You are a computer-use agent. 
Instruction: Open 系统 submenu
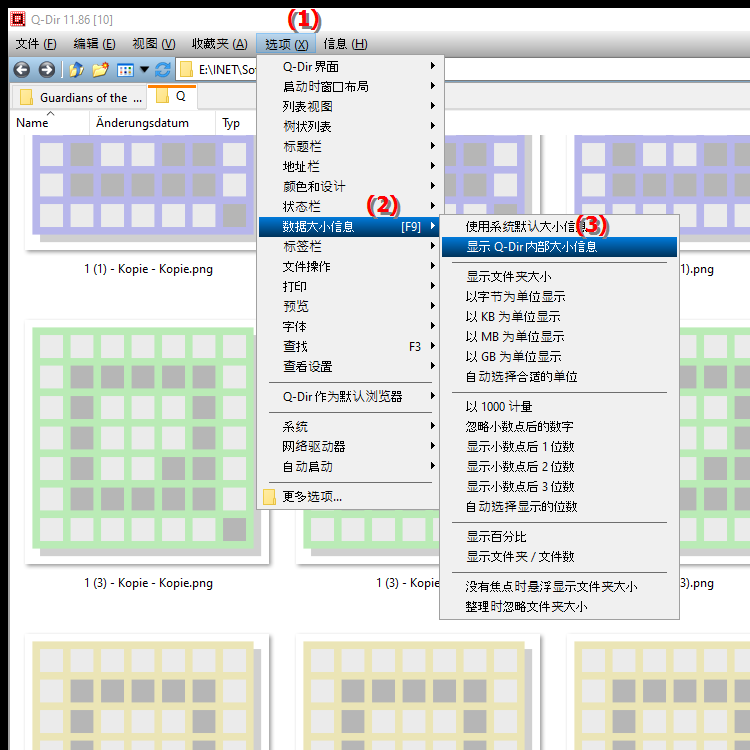coord(350,427)
